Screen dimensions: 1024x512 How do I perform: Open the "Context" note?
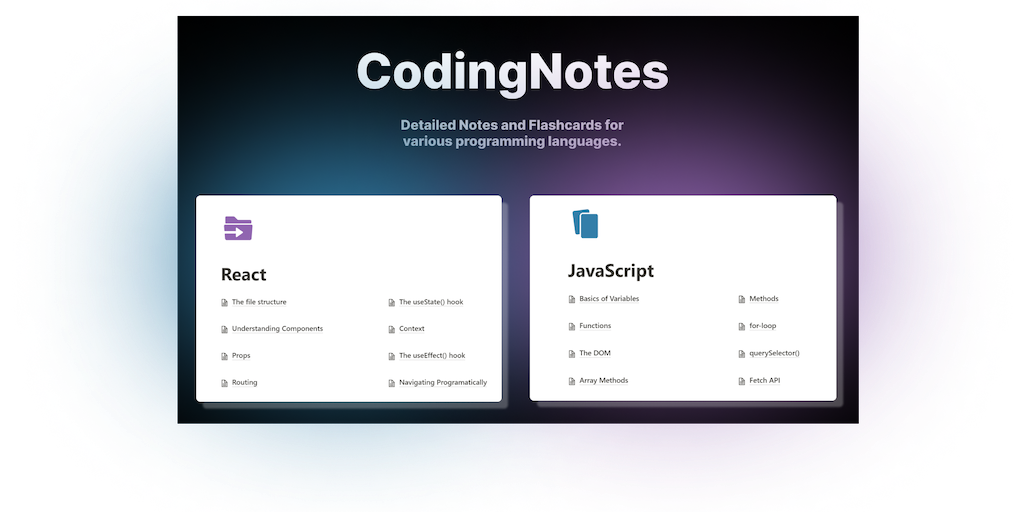pos(411,328)
